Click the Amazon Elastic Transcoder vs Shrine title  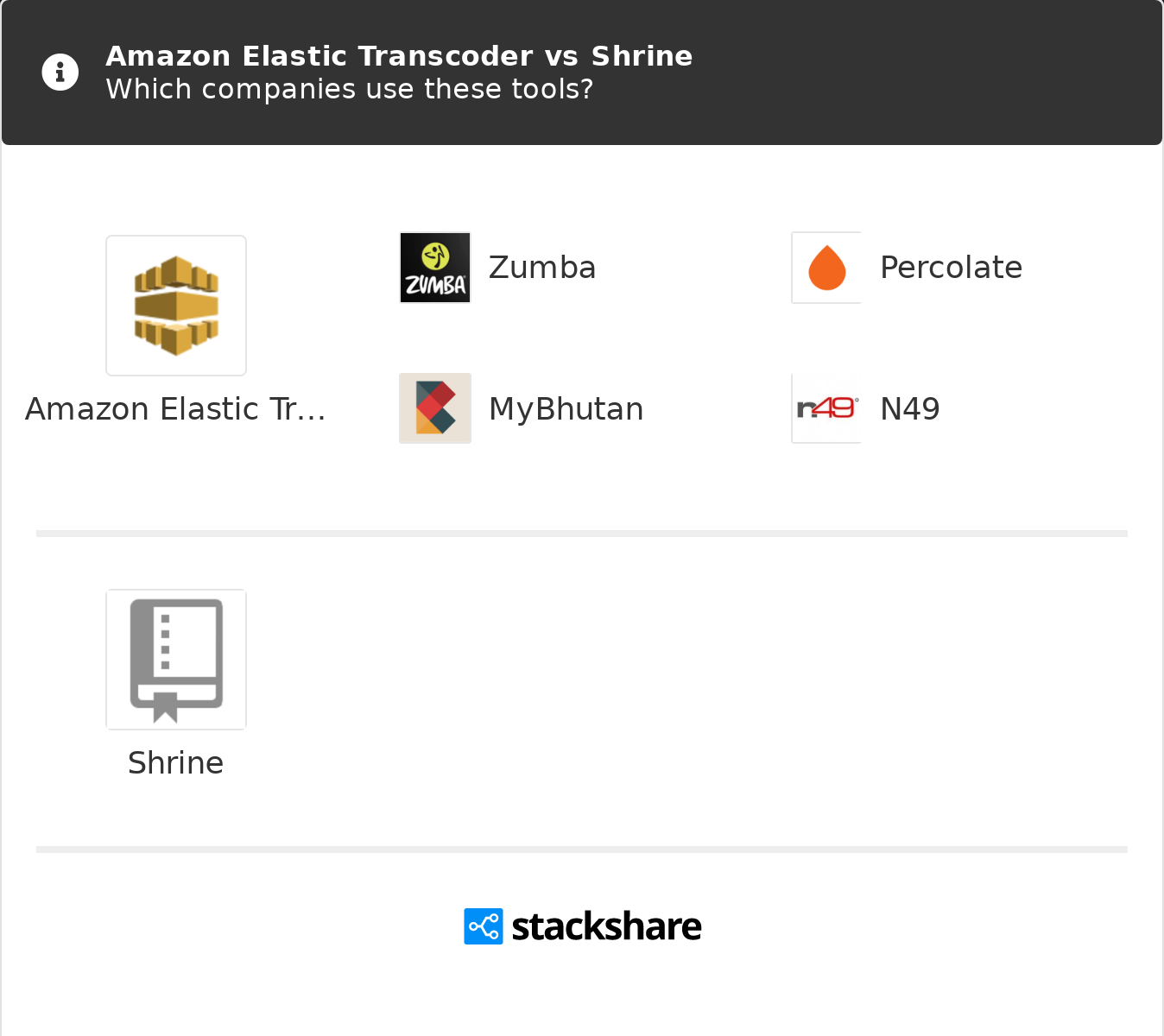pos(399,56)
